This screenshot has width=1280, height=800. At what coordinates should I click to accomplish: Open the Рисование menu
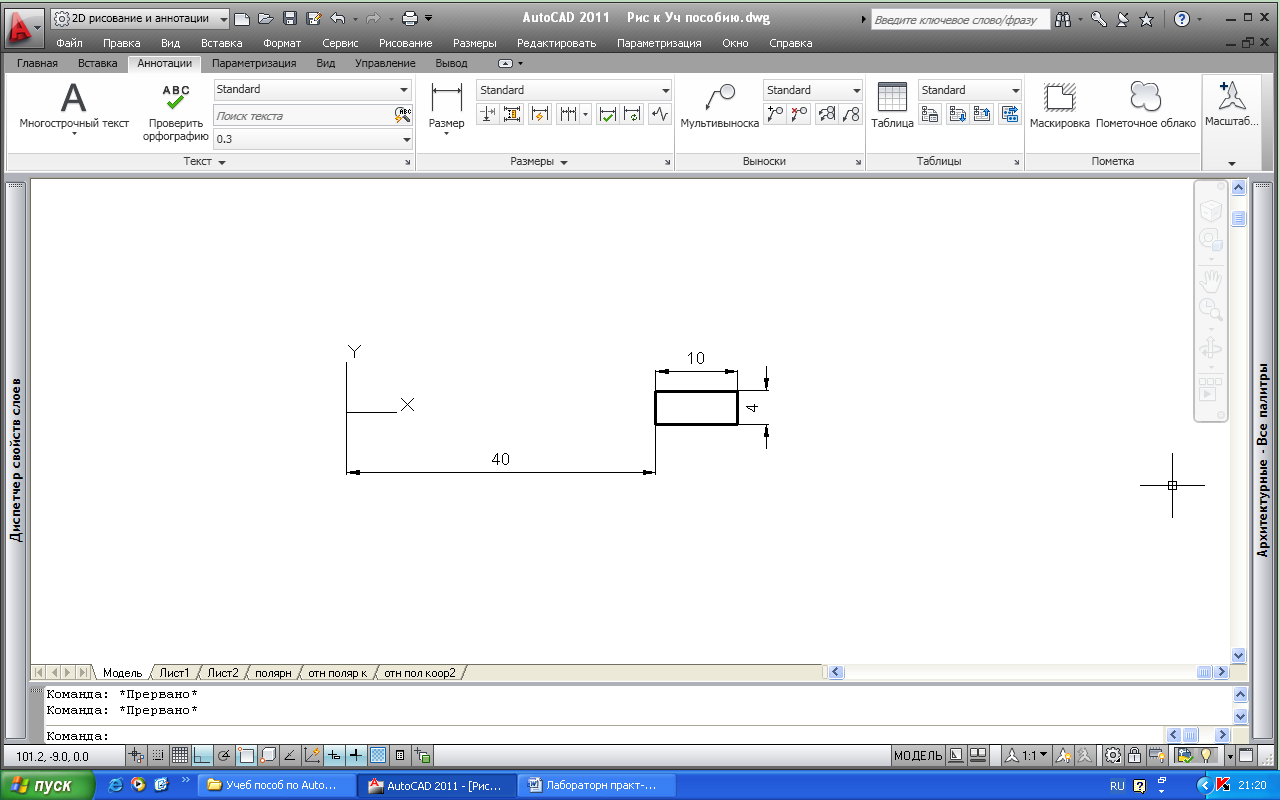coord(406,43)
